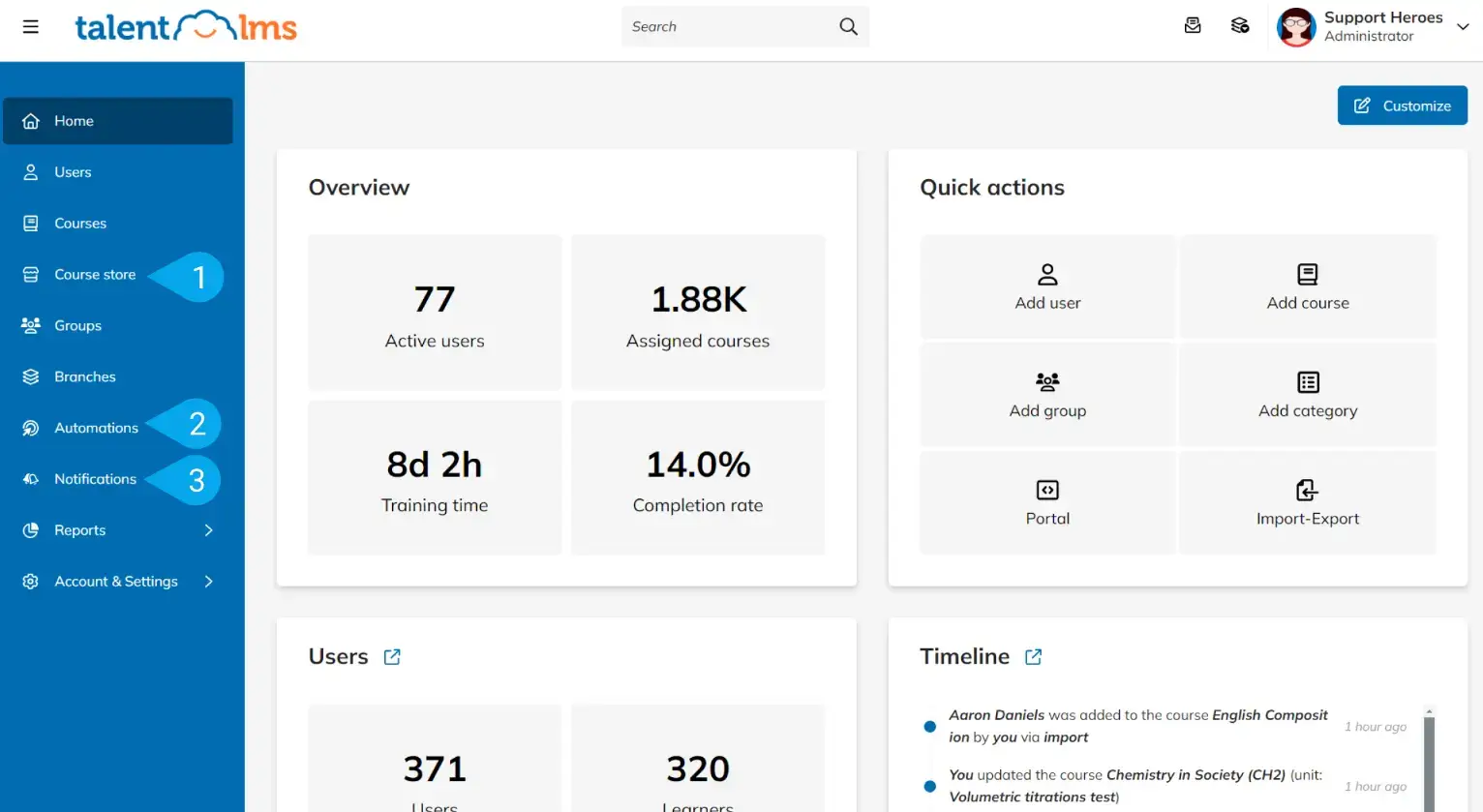Viewport: 1483px width, 812px height.
Task: Click inside the Search input field
Action: point(726,26)
